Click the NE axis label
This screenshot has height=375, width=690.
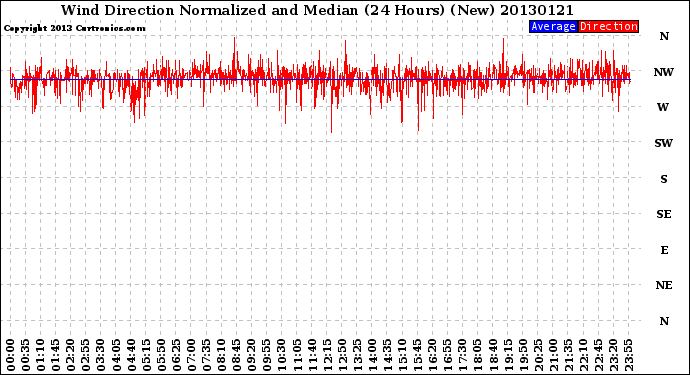click(x=664, y=286)
